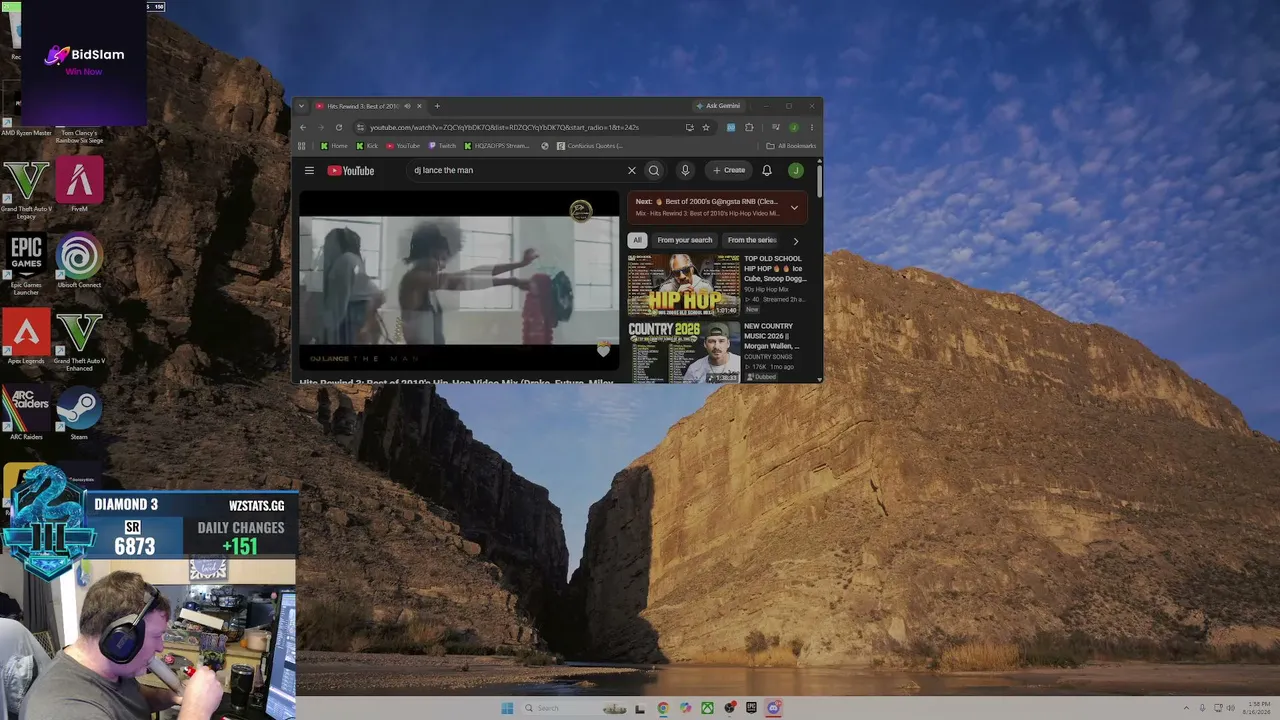Open the COUNTRY 2026 video thumbnail
Screen dimensions: 1280x720
point(684,352)
